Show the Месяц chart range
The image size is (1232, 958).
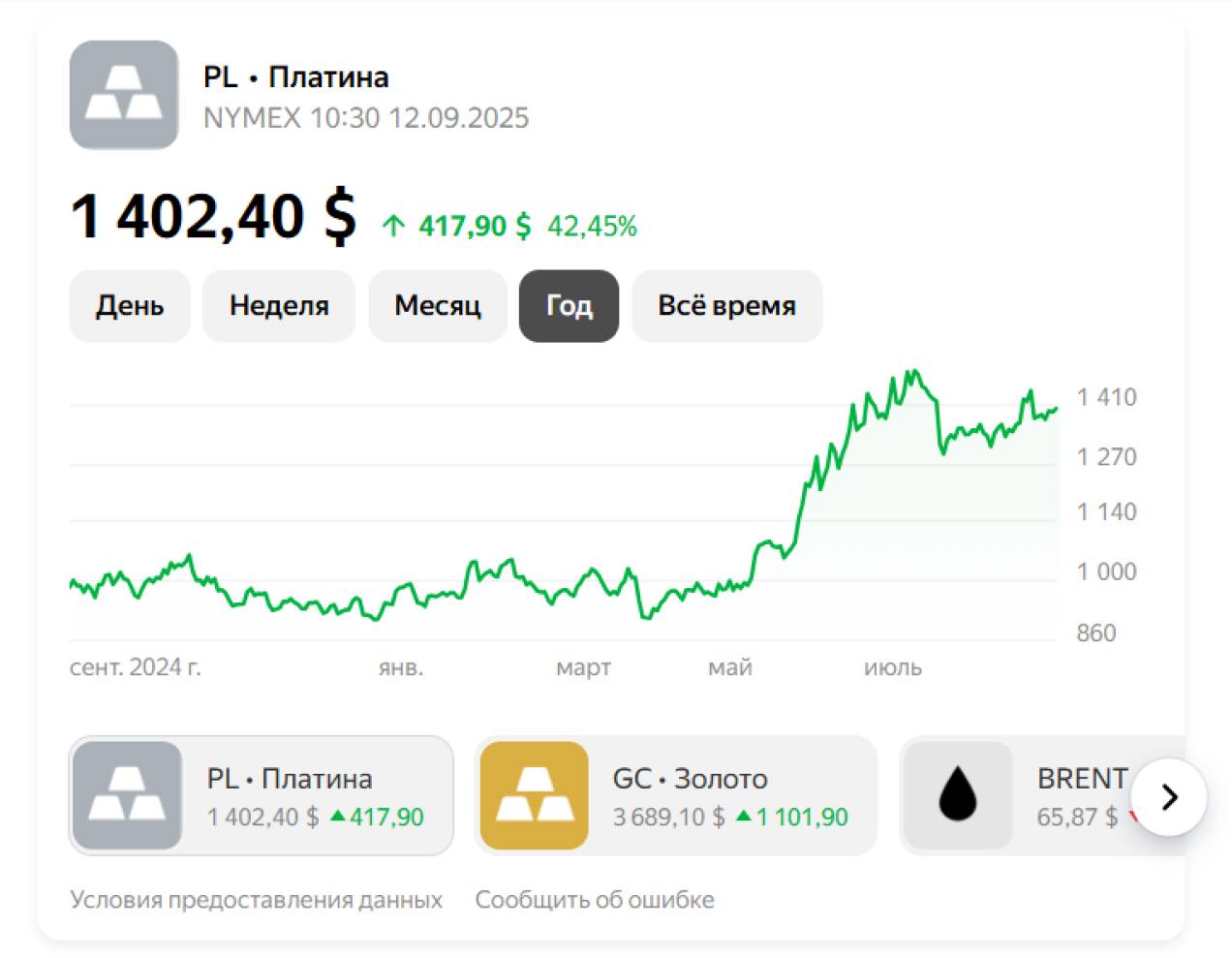pos(438,306)
